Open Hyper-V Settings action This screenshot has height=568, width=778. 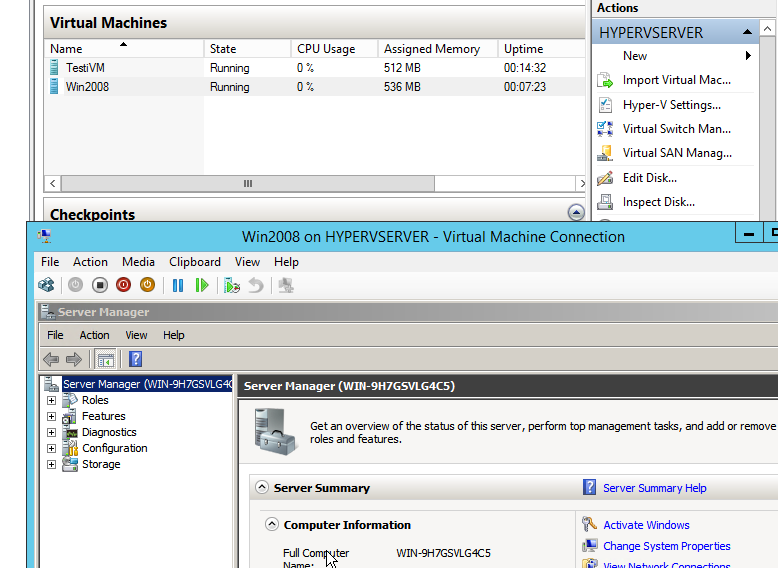672,105
